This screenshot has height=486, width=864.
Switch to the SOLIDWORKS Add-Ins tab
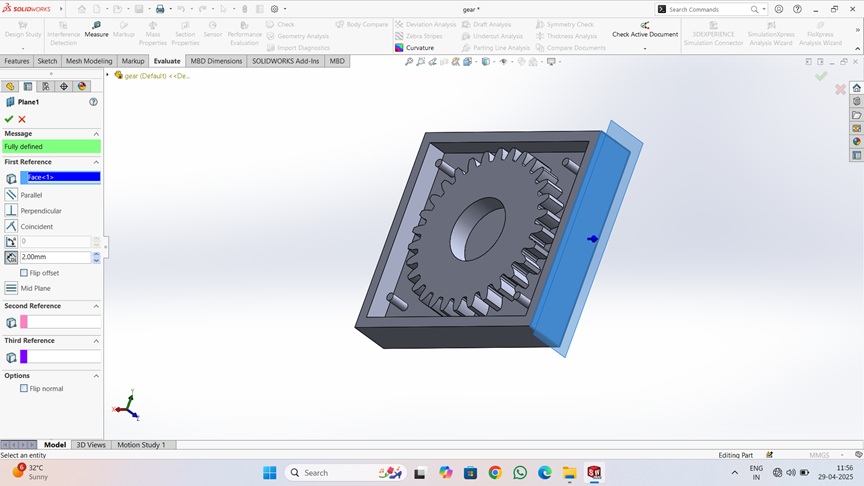click(x=285, y=61)
